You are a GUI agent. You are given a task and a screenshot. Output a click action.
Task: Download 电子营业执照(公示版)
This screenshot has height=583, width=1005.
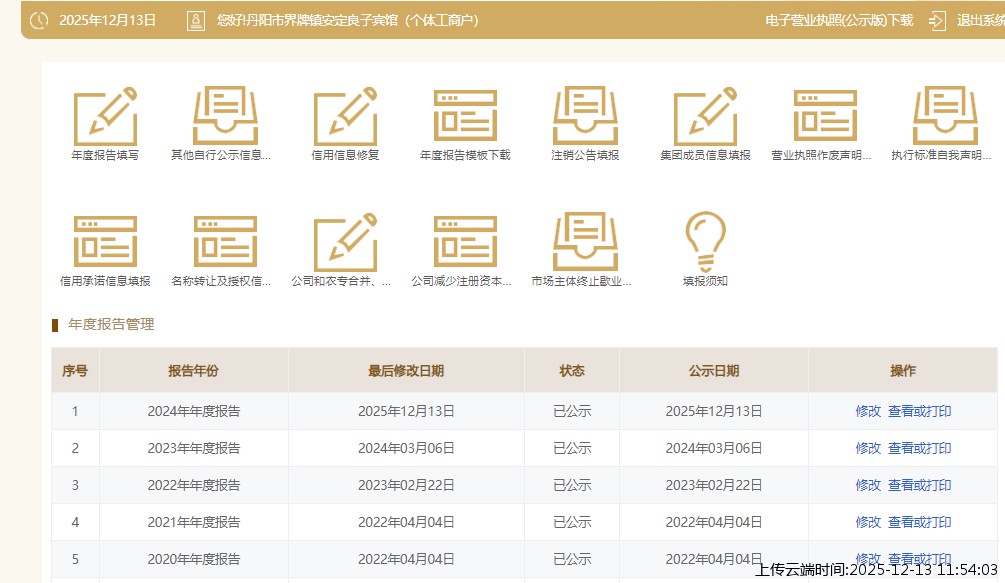[838, 20]
